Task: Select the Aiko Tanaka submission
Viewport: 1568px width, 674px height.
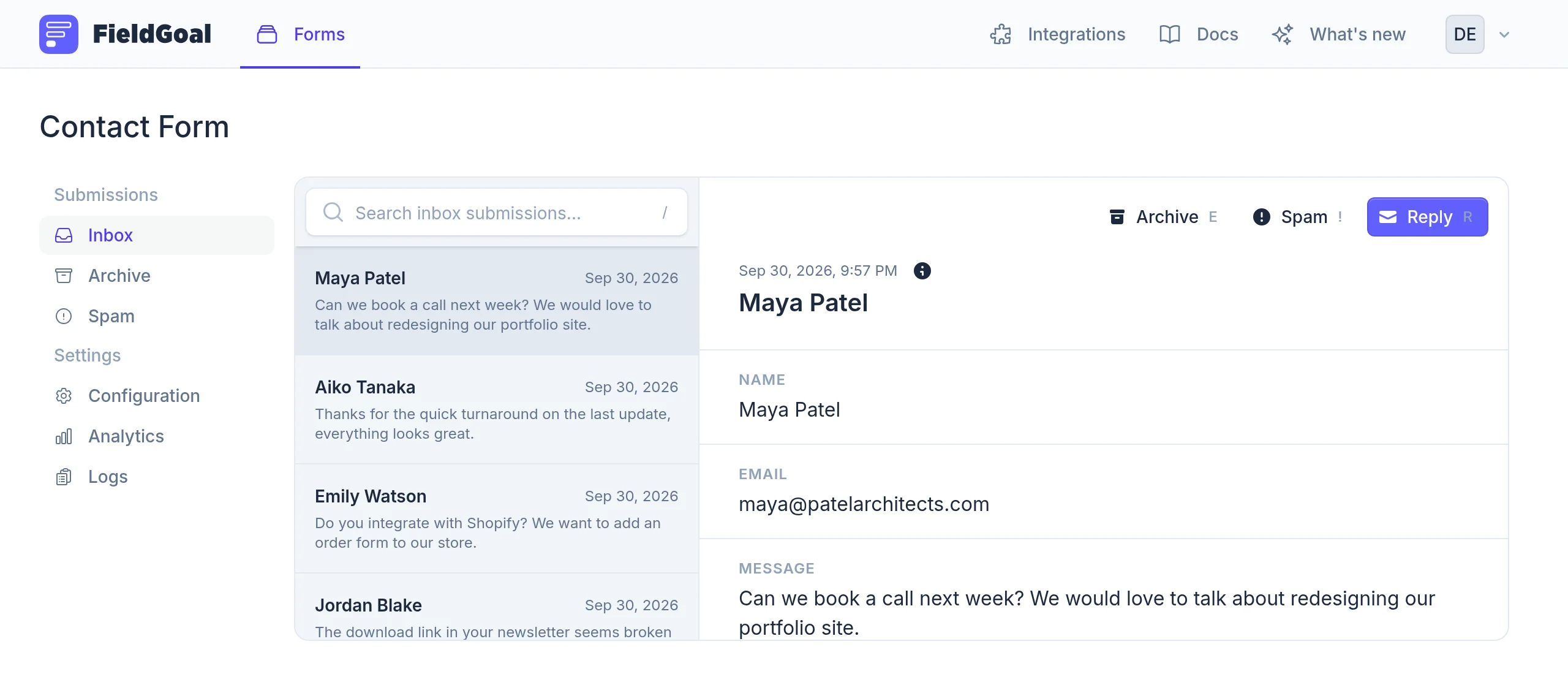Action: [x=497, y=410]
